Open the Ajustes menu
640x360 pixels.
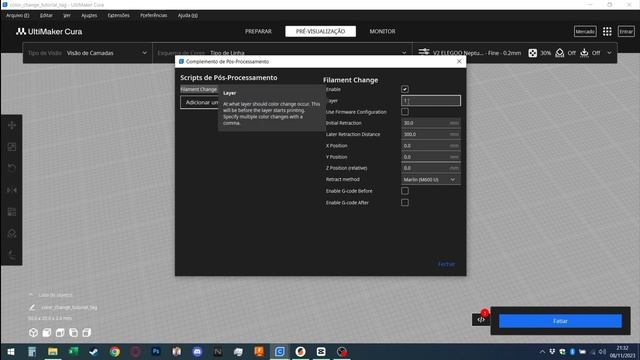point(89,16)
